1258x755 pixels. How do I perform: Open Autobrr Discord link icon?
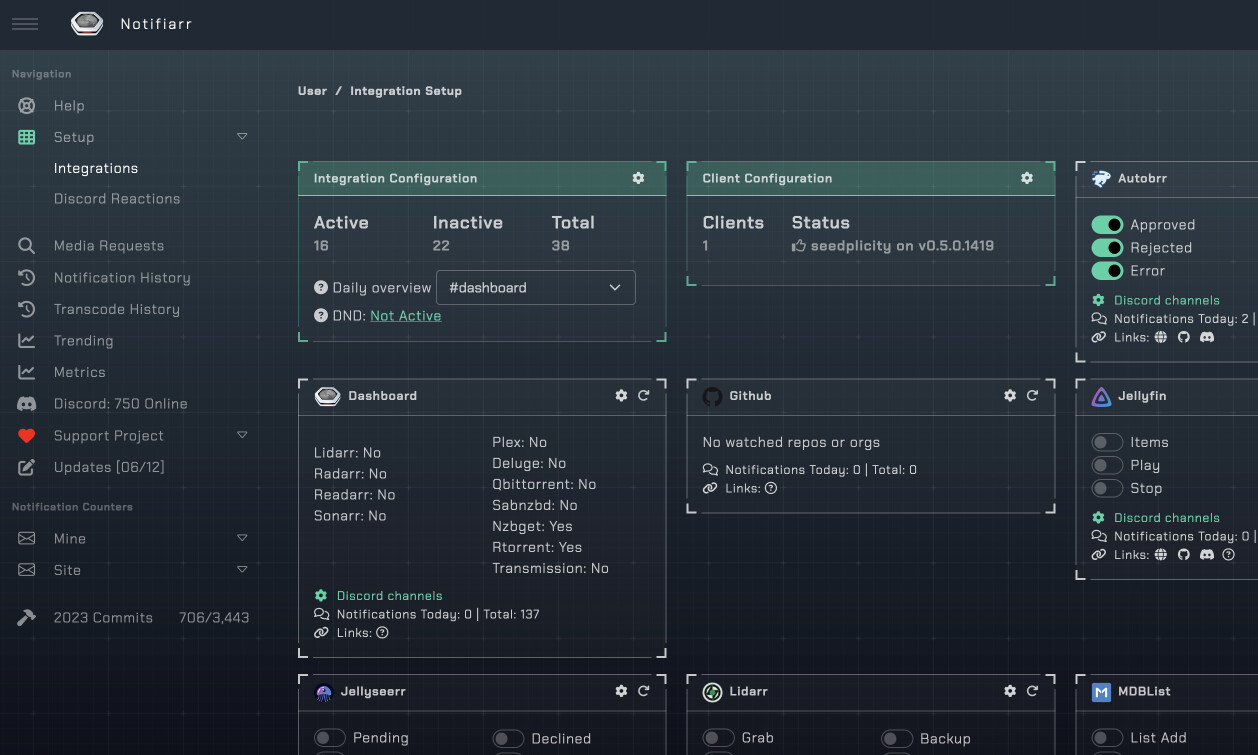coord(1207,338)
